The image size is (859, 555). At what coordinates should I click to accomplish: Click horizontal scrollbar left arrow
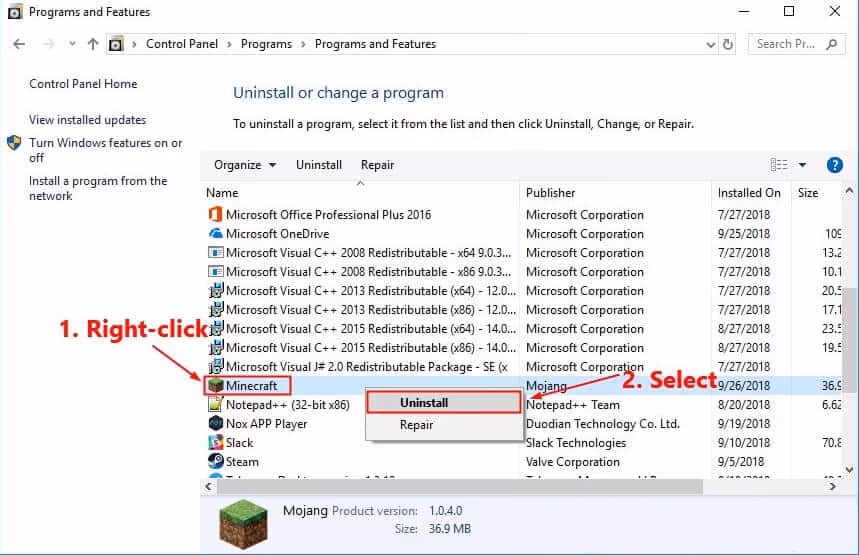click(209, 486)
